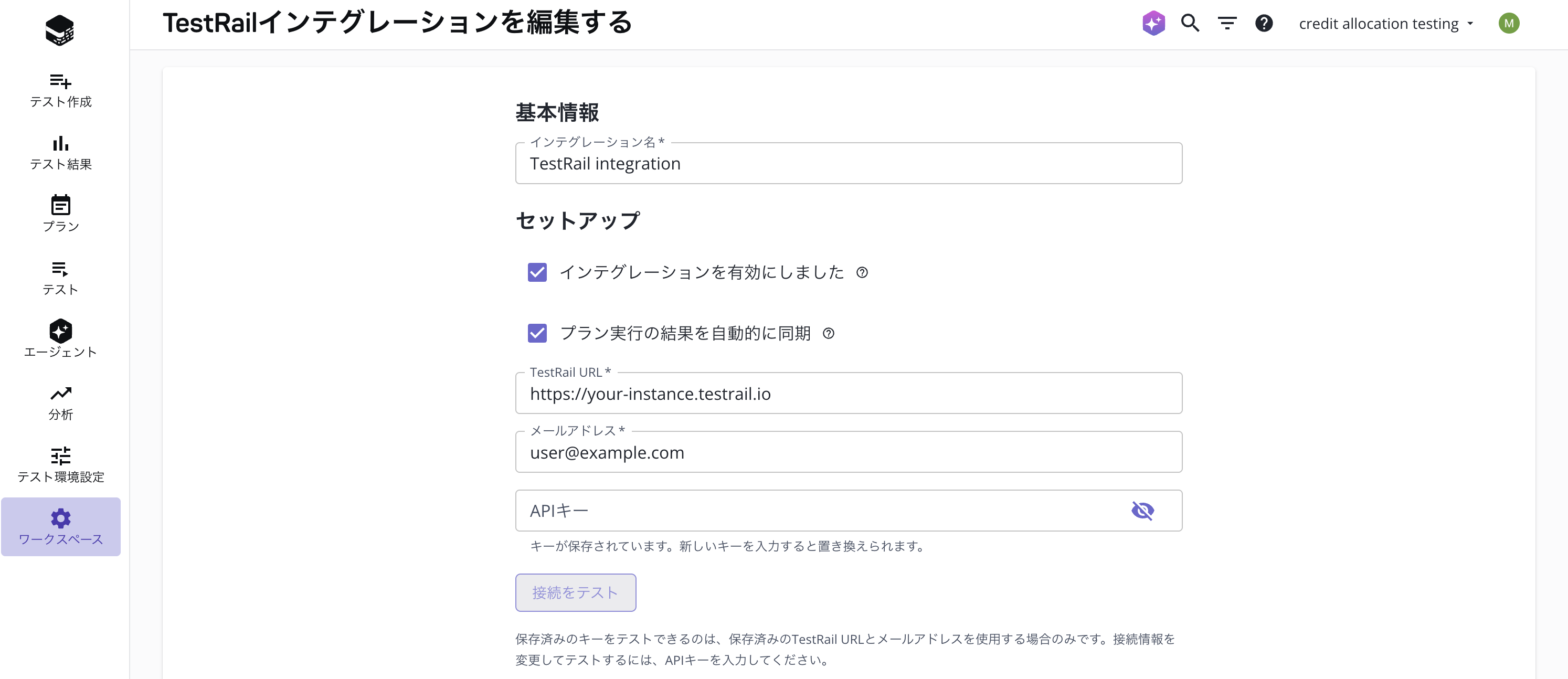Click the キーが保存されています helper text
Image resolution: width=1568 pixels, height=679 pixels.
[x=728, y=546]
